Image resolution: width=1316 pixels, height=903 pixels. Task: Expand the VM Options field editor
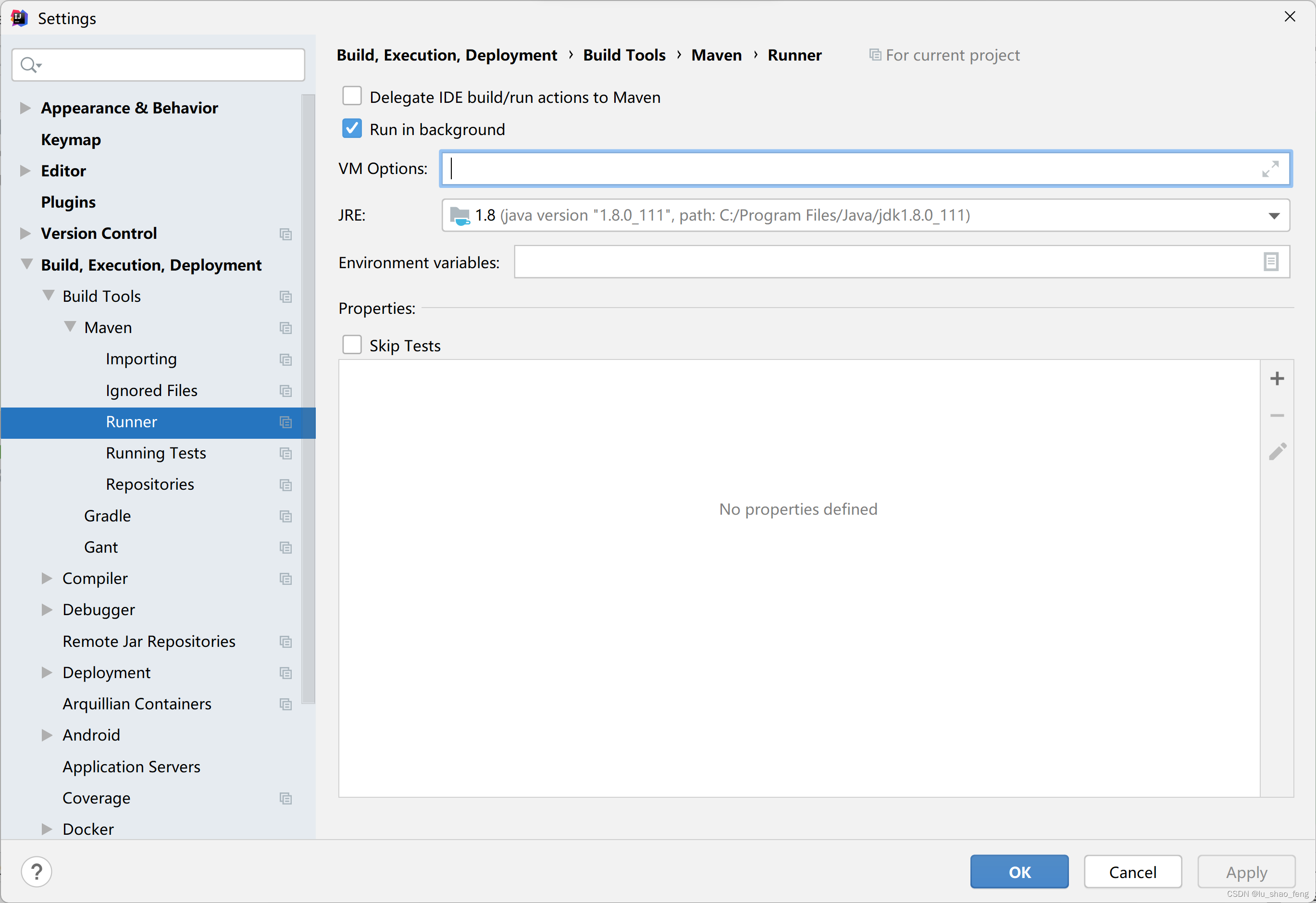[1270, 169]
